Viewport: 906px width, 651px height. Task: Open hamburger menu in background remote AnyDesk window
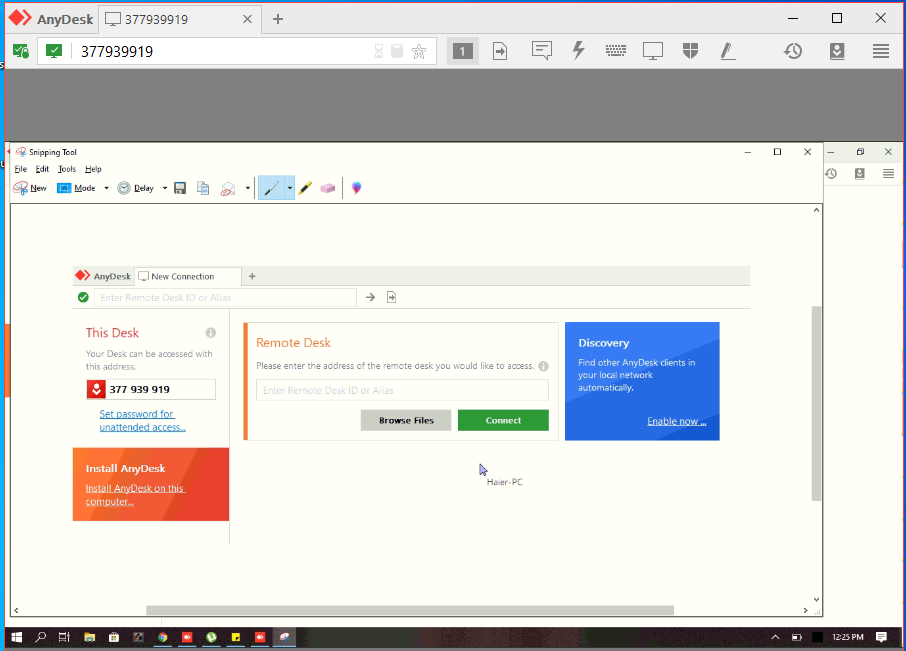coord(889,173)
